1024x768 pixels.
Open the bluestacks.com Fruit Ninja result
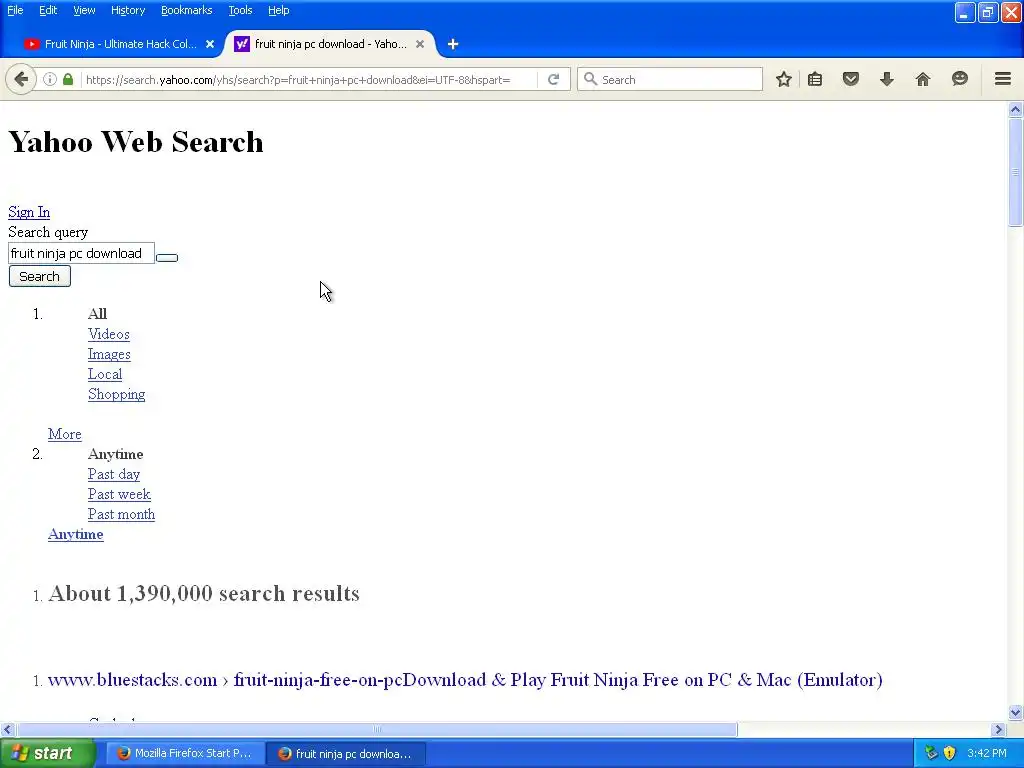click(465, 680)
